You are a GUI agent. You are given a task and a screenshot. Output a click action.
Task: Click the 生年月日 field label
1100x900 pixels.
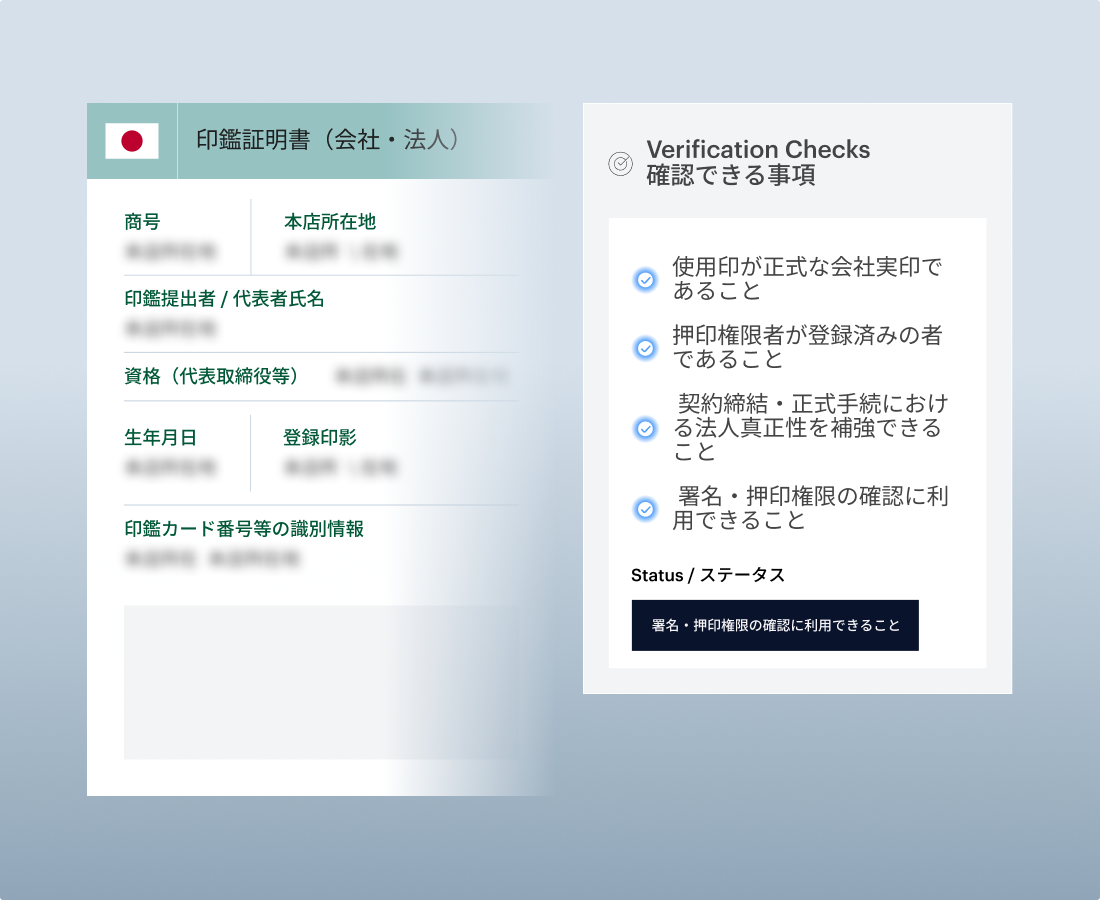point(160,437)
